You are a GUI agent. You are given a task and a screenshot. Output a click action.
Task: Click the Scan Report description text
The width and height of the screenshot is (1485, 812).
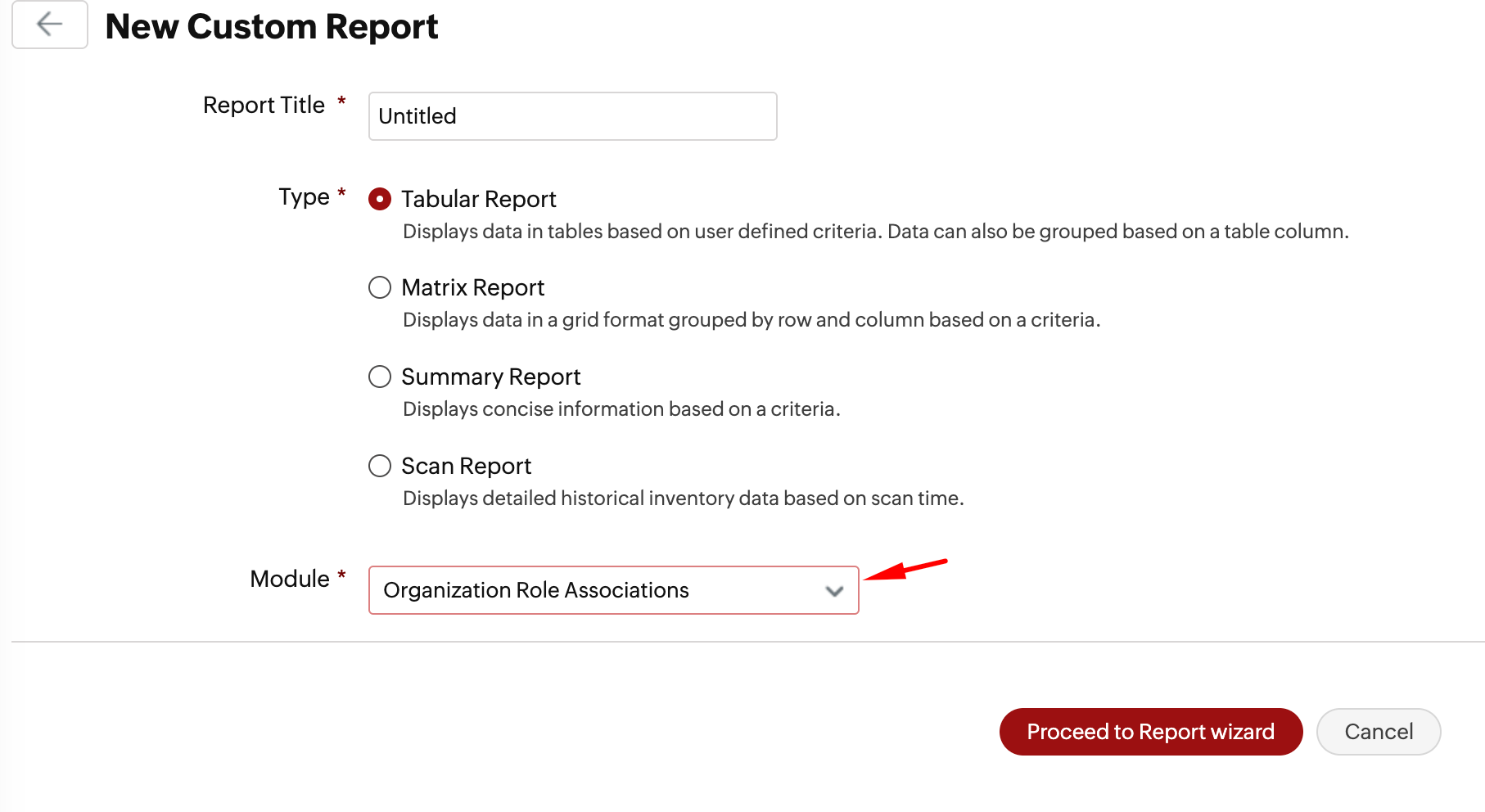(x=683, y=498)
